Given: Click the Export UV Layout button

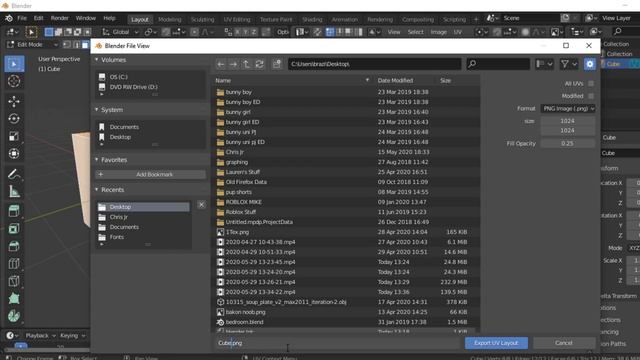Looking at the screenshot, I should click(x=496, y=343).
